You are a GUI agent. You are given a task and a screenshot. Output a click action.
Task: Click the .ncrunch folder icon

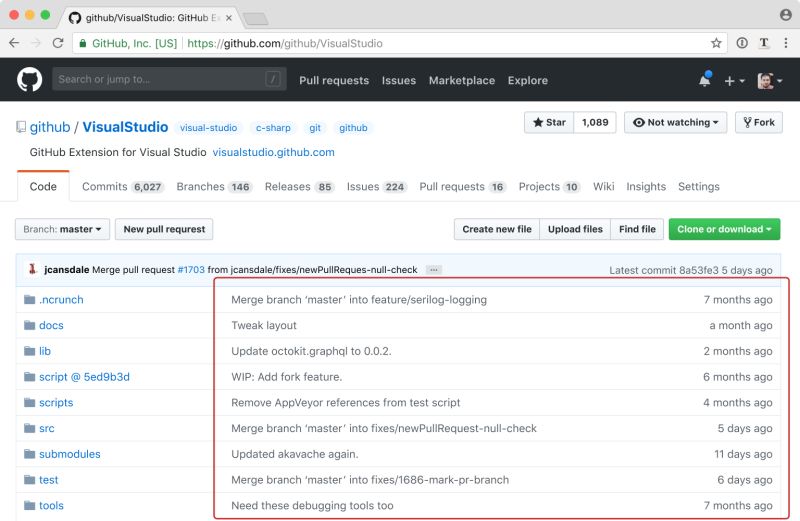(x=30, y=300)
